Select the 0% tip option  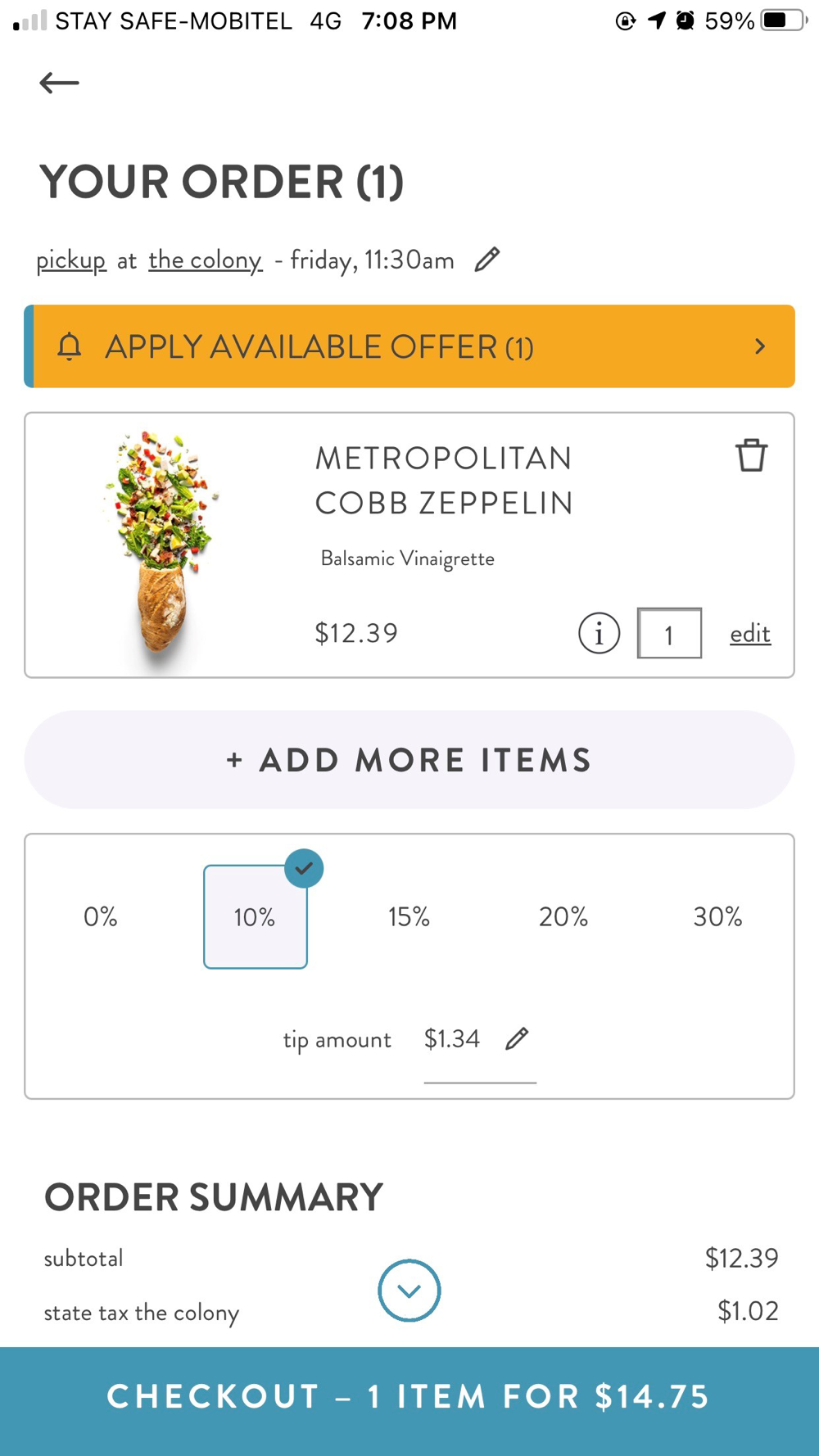pos(101,916)
